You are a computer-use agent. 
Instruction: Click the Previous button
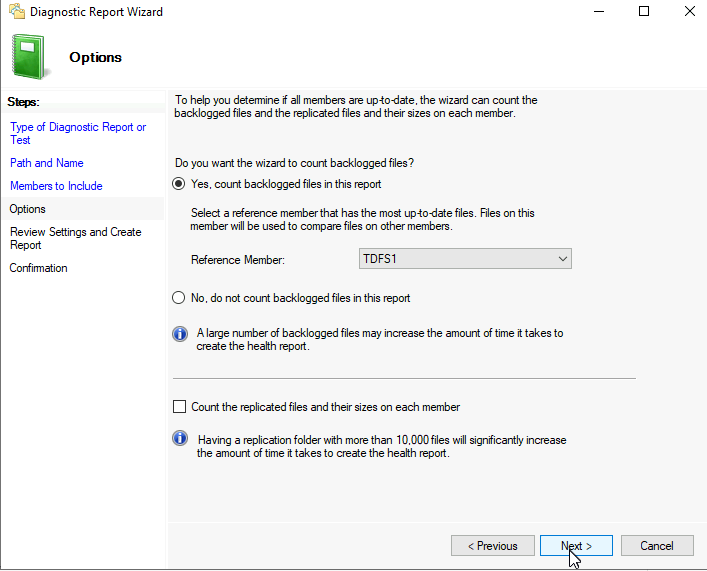493,546
